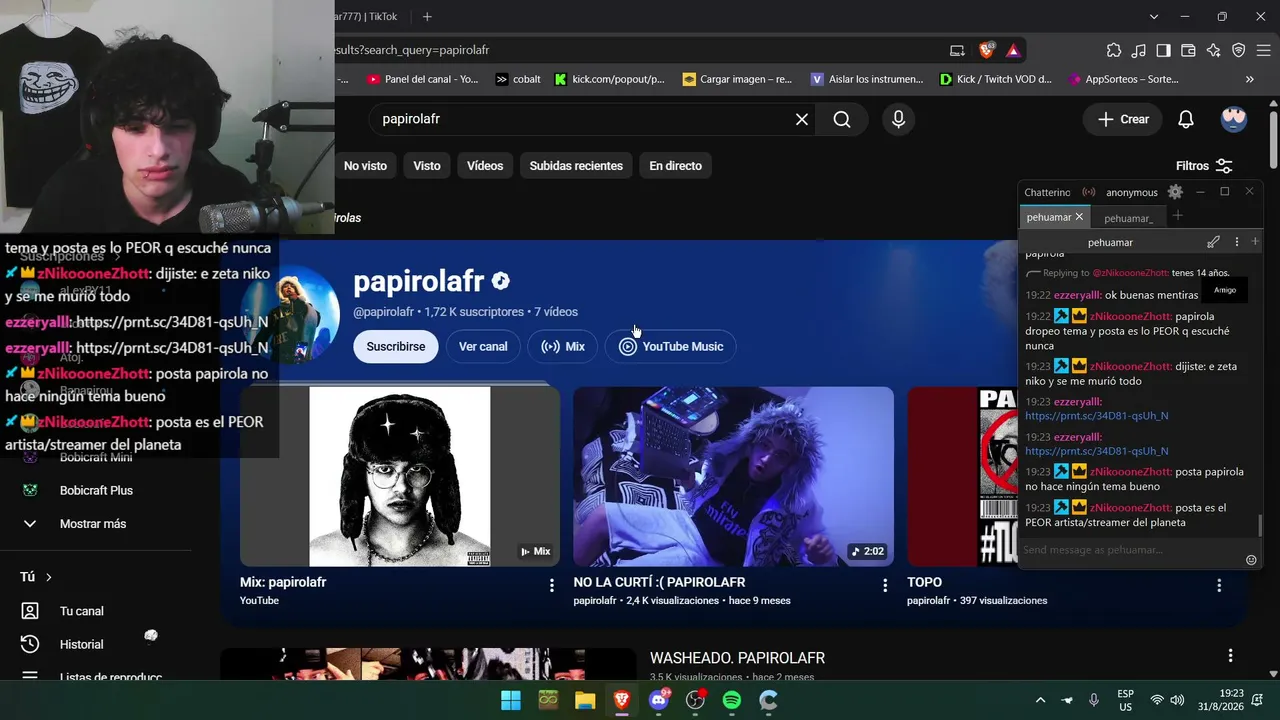Open Brave Shields lion icon
Screen dimensions: 1280x720
(987, 50)
